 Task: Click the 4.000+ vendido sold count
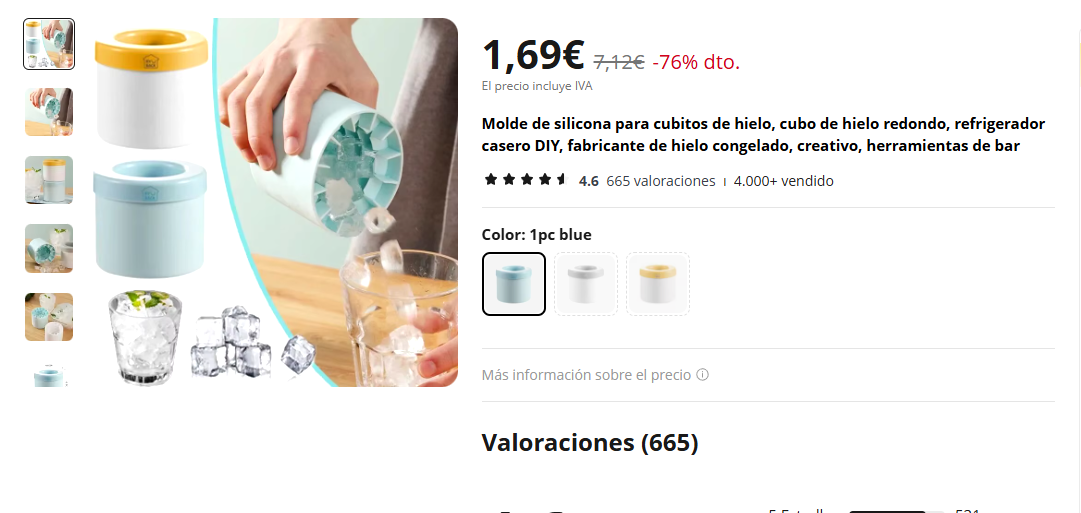point(783,181)
